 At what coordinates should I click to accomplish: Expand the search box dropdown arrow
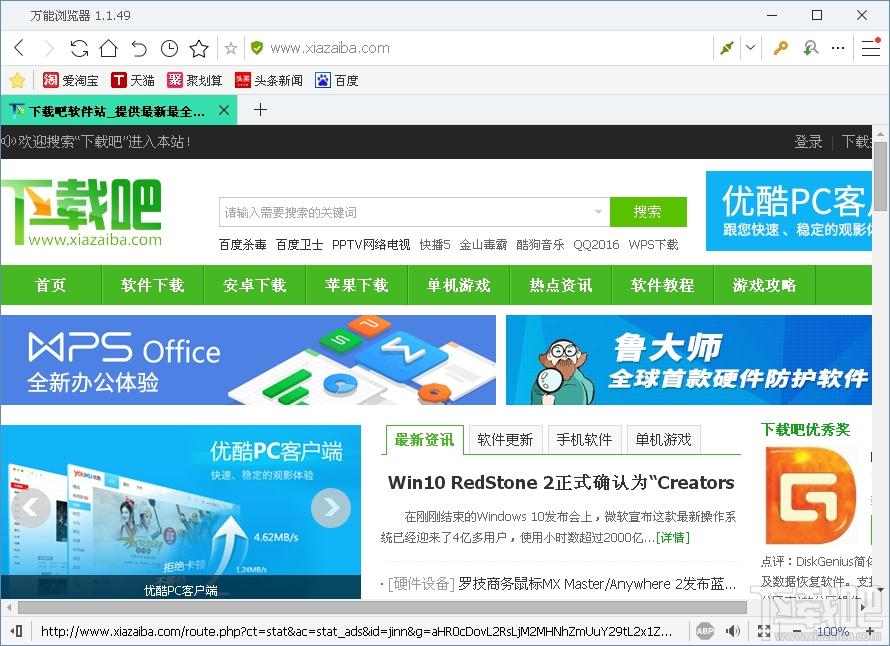click(x=598, y=212)
